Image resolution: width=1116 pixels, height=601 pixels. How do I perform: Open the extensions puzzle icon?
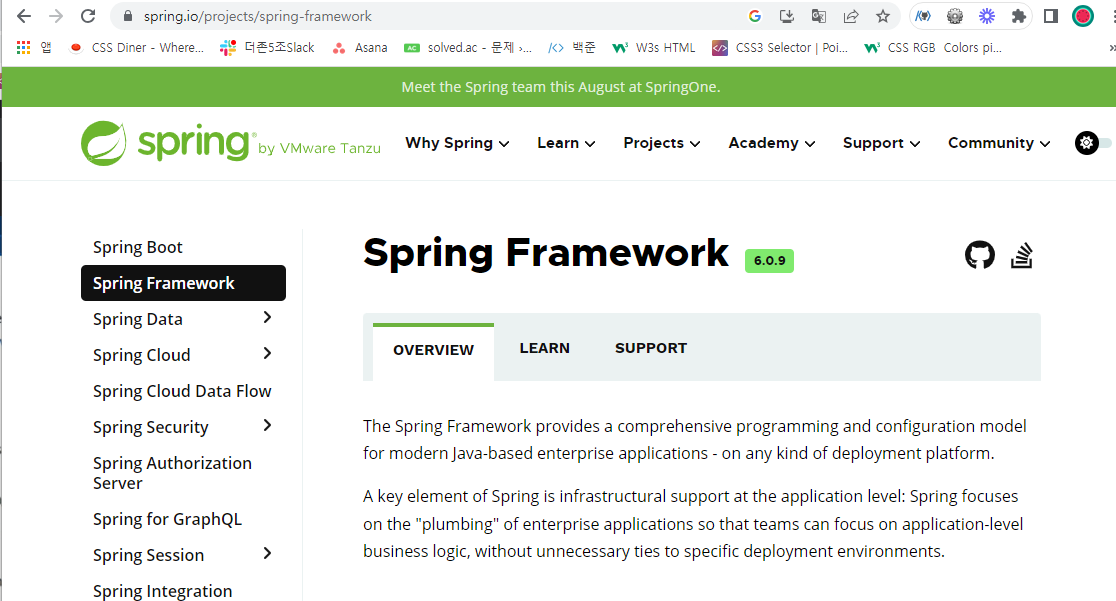coord(1018,16)
